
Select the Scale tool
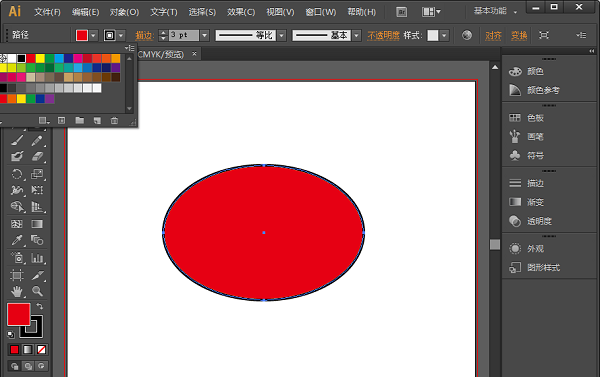click(37, 174)
